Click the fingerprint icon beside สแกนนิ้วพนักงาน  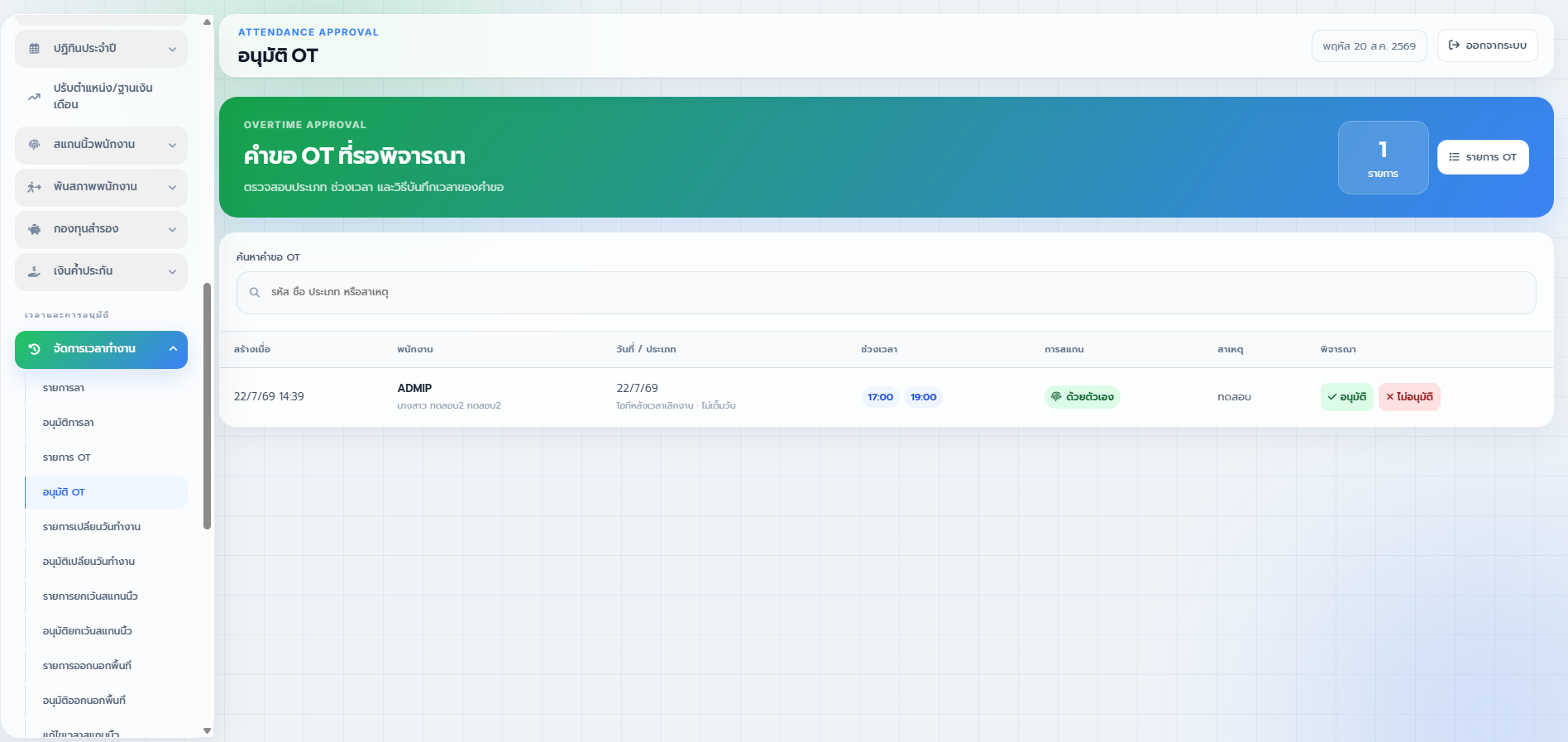click(x=34, y=145)
